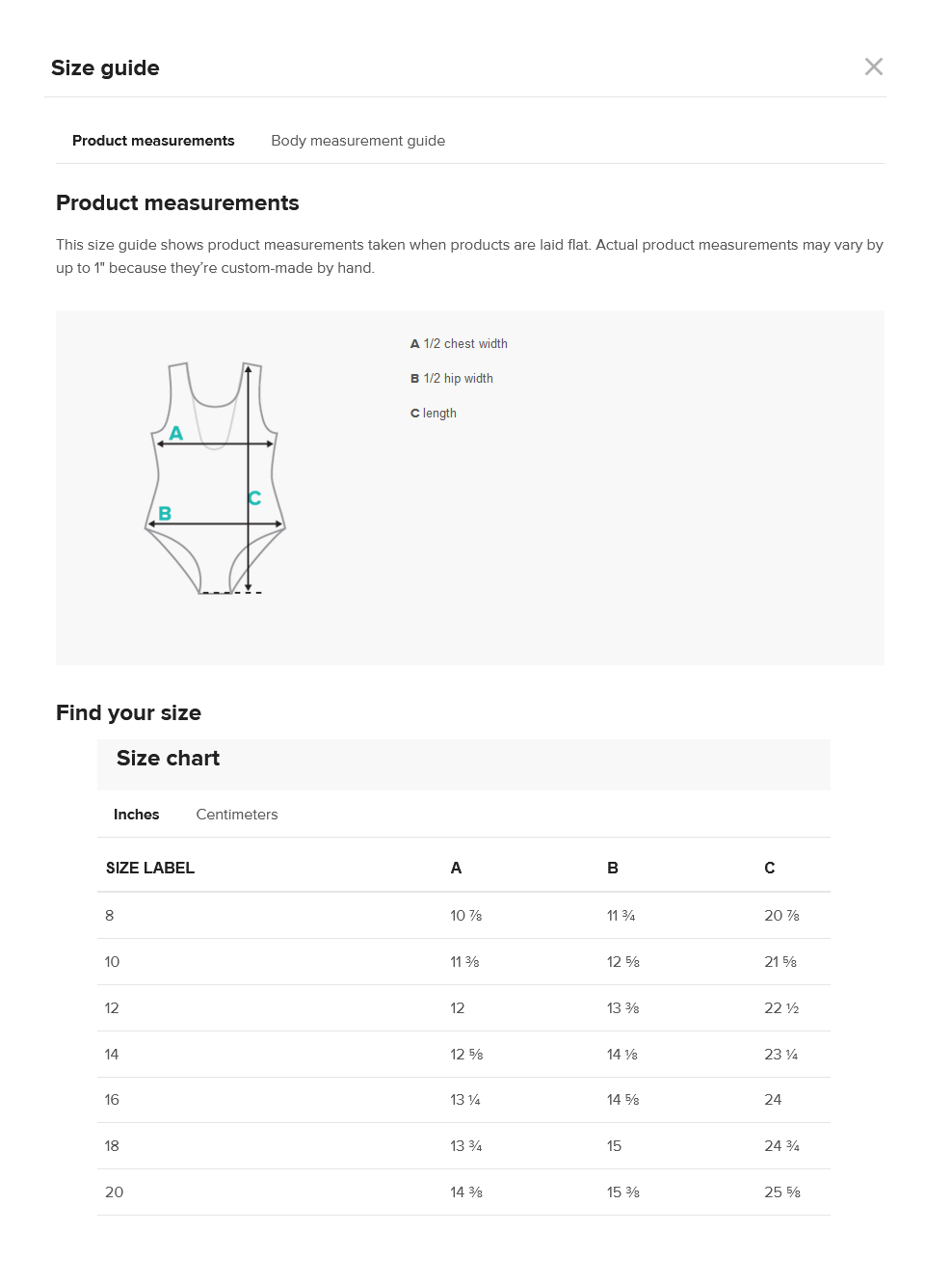This screenshot has width=952, height=1285.
Task: Click column A header in size chart
Action: tap(456, 868)
